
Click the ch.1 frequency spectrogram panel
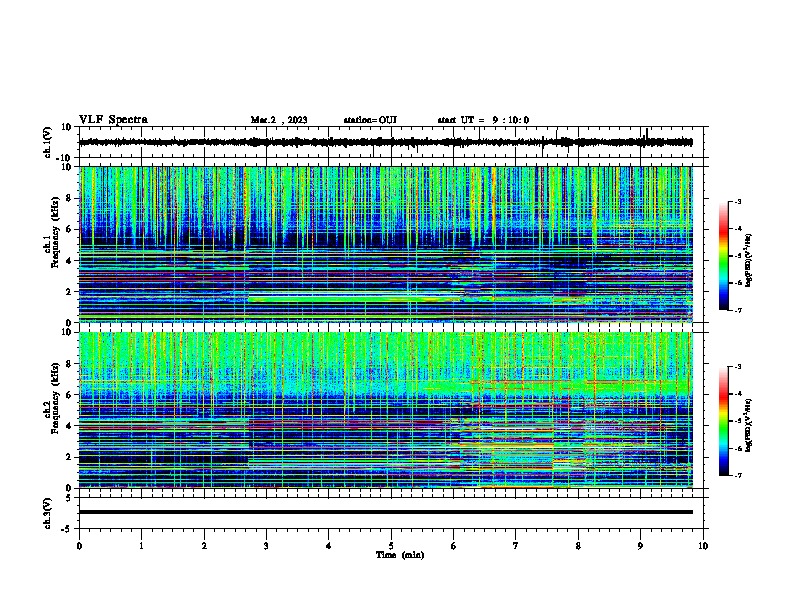click(x=386, y=244)
